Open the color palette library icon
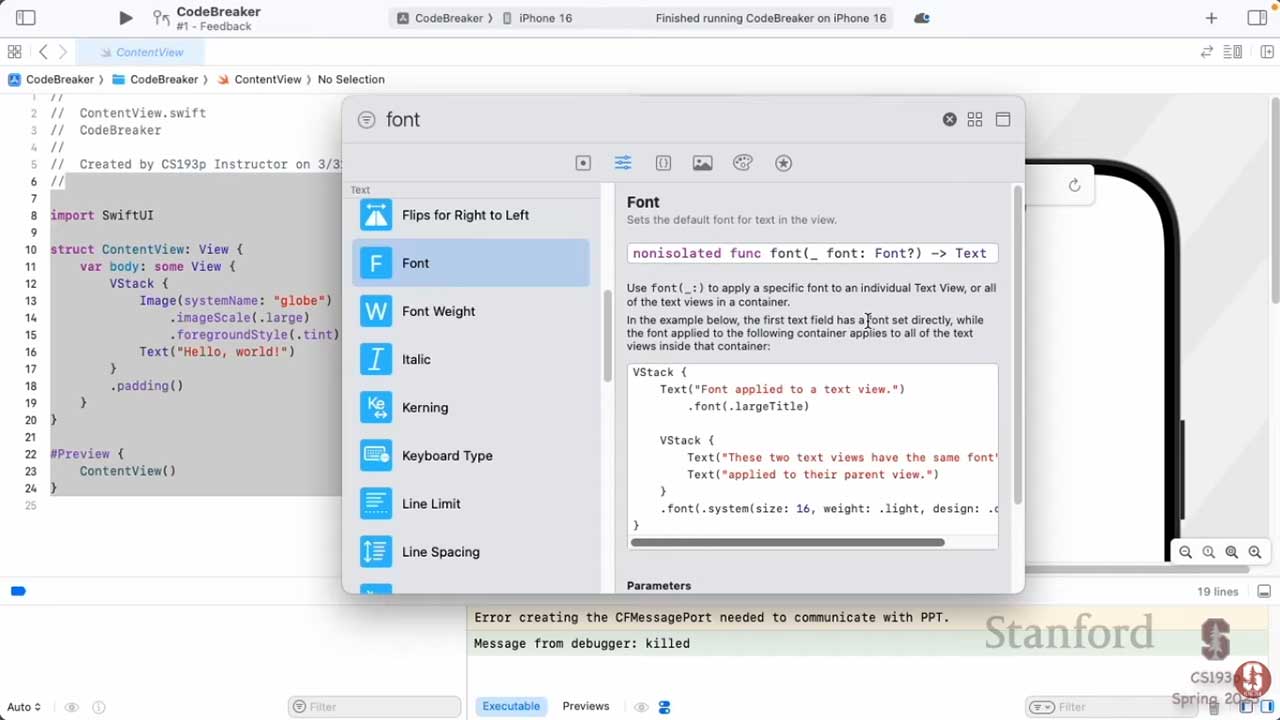The width and height of the screenshot is (1280, 720). click(743, 163)
